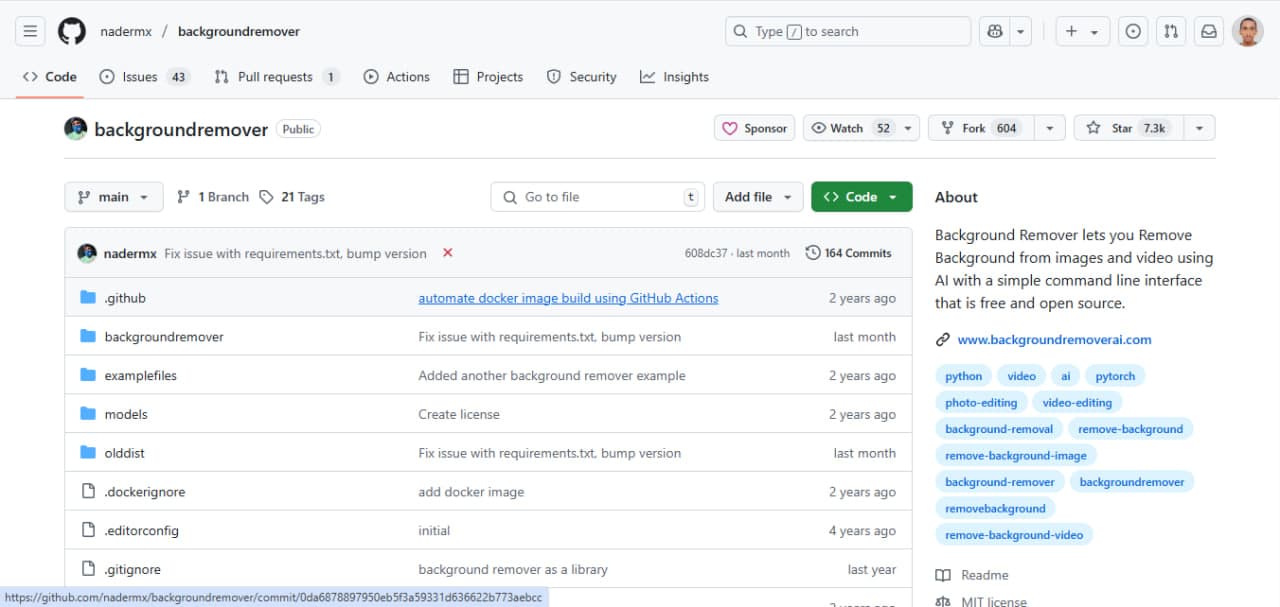Click the .dockerignore file icon
Viewport: 1280px width, 607px height.
(87, 492)
